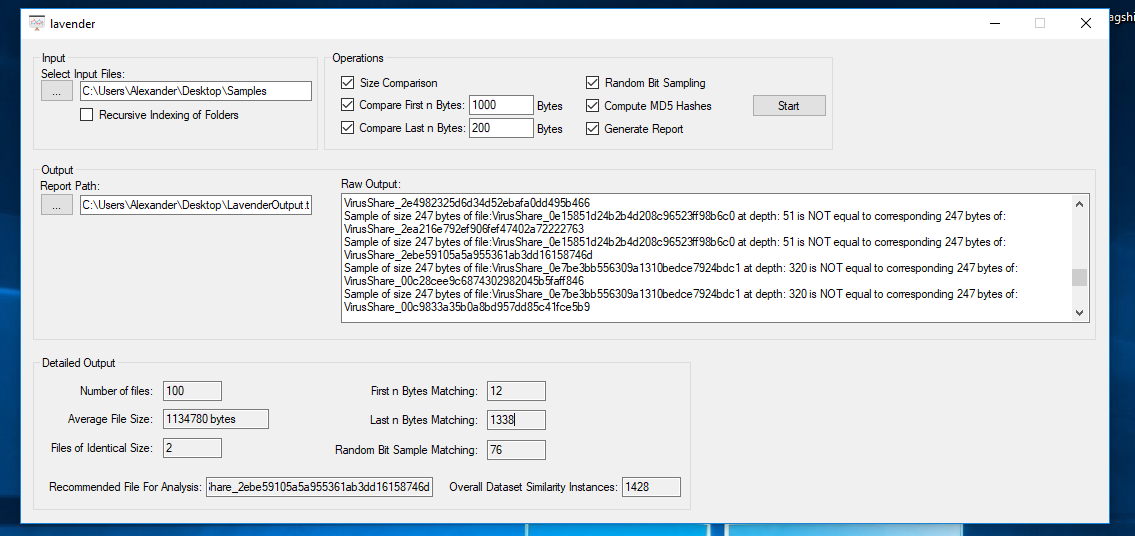This screenshot has height=536, width=1135.
Task: Toggle the Generate Report checkbox
Action: tap(593, 128)
